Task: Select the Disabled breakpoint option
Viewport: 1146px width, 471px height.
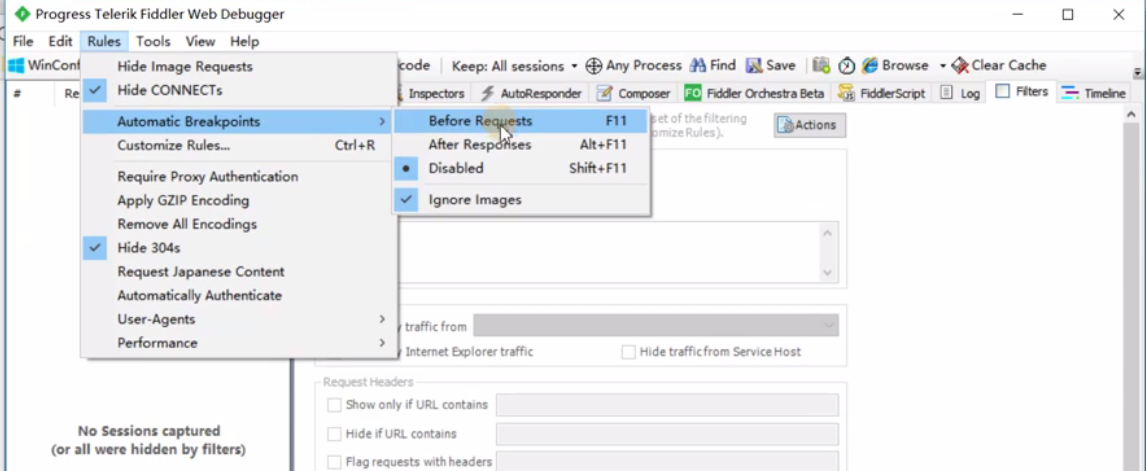Action: click(520, 168)
